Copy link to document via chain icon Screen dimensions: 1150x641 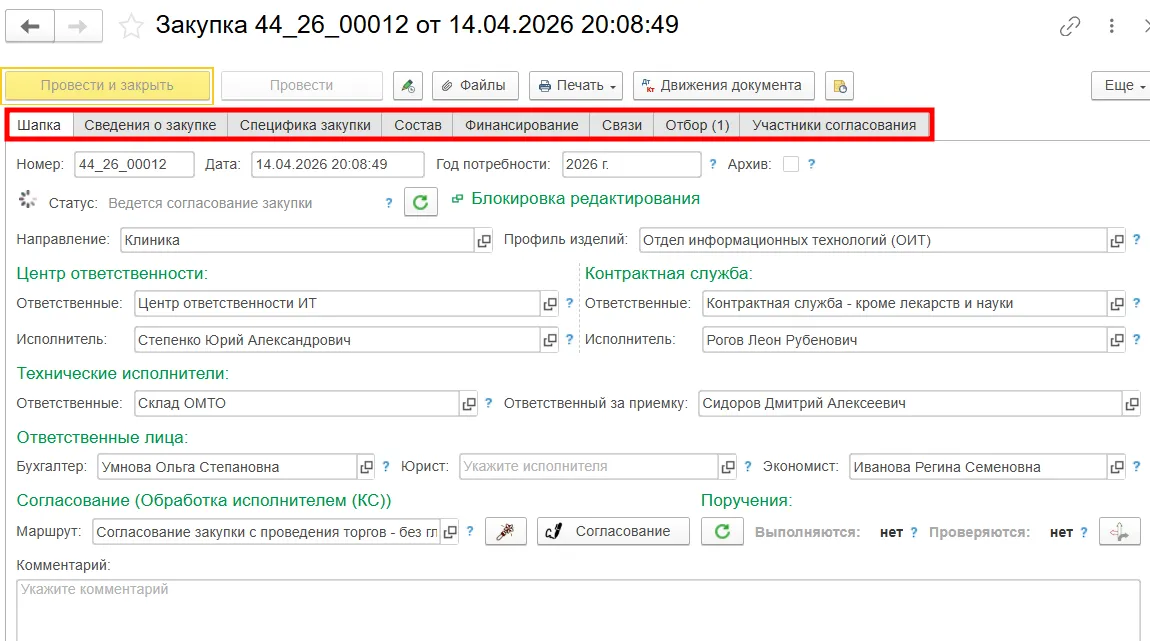coord(1070,26)
